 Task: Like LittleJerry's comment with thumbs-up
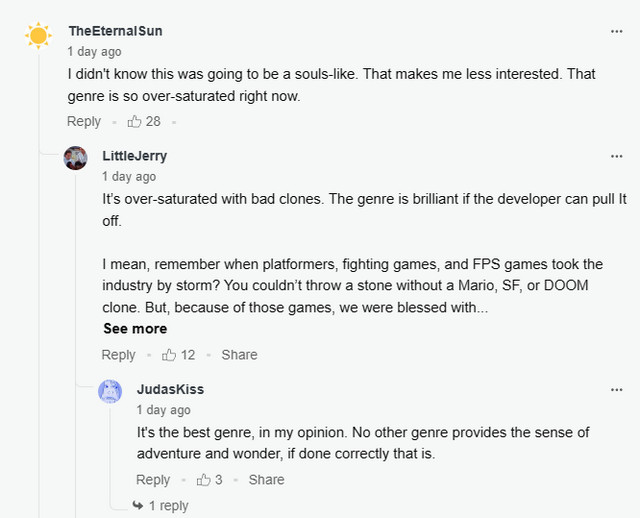(169, 355)
